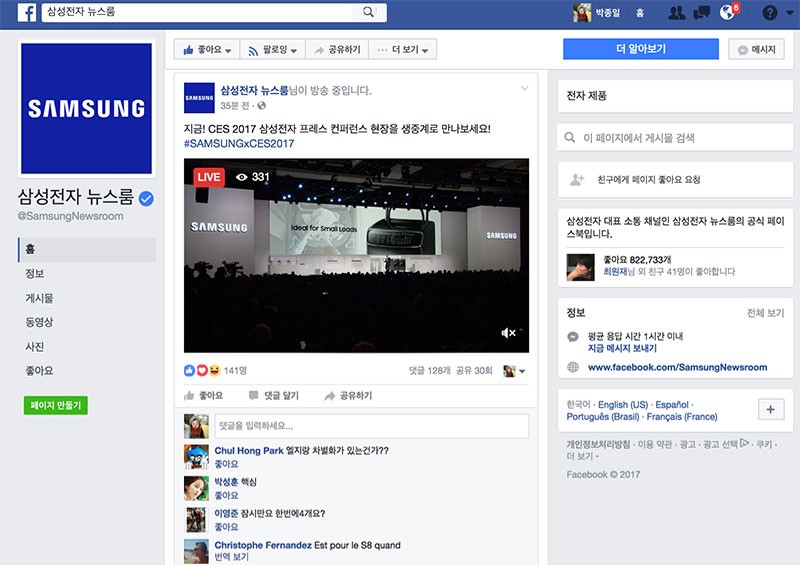
Task: Click the 홈 link in top bar
Action: (x=640, y=13)
